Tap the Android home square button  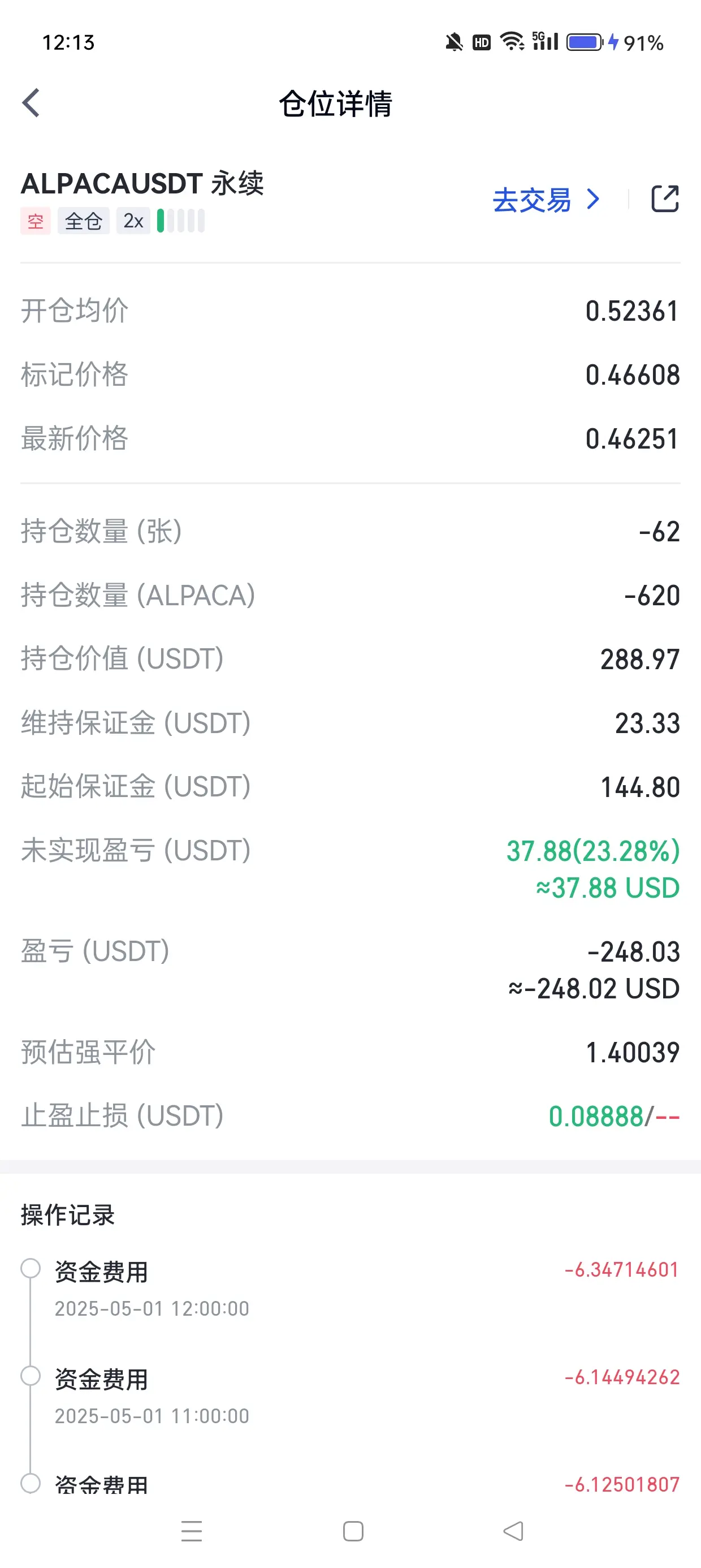[353, 1531]
